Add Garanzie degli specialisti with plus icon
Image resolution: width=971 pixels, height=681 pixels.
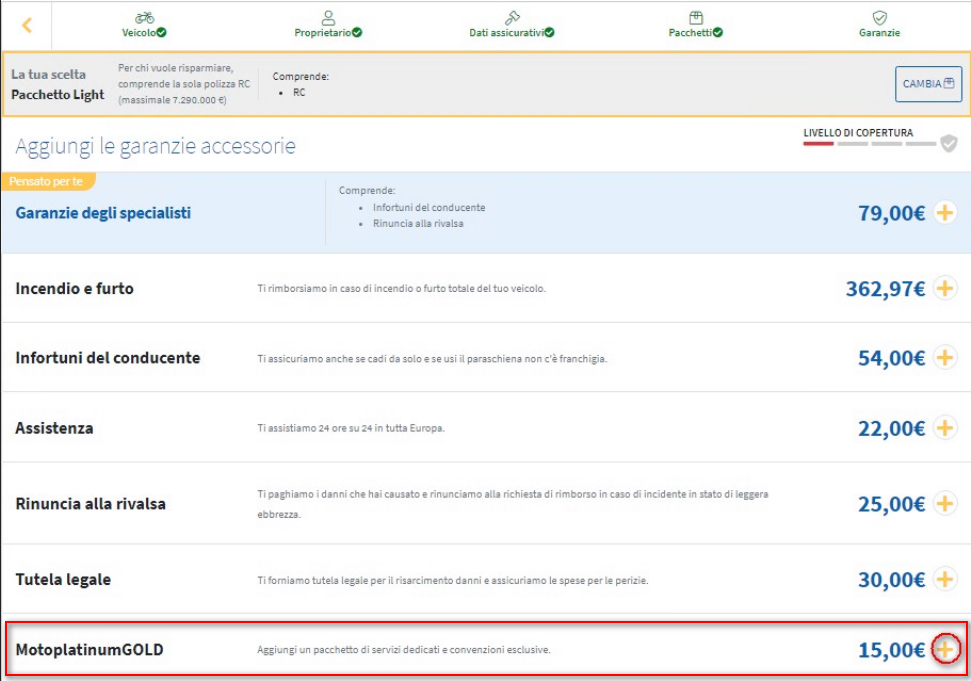tap(944, 213)
